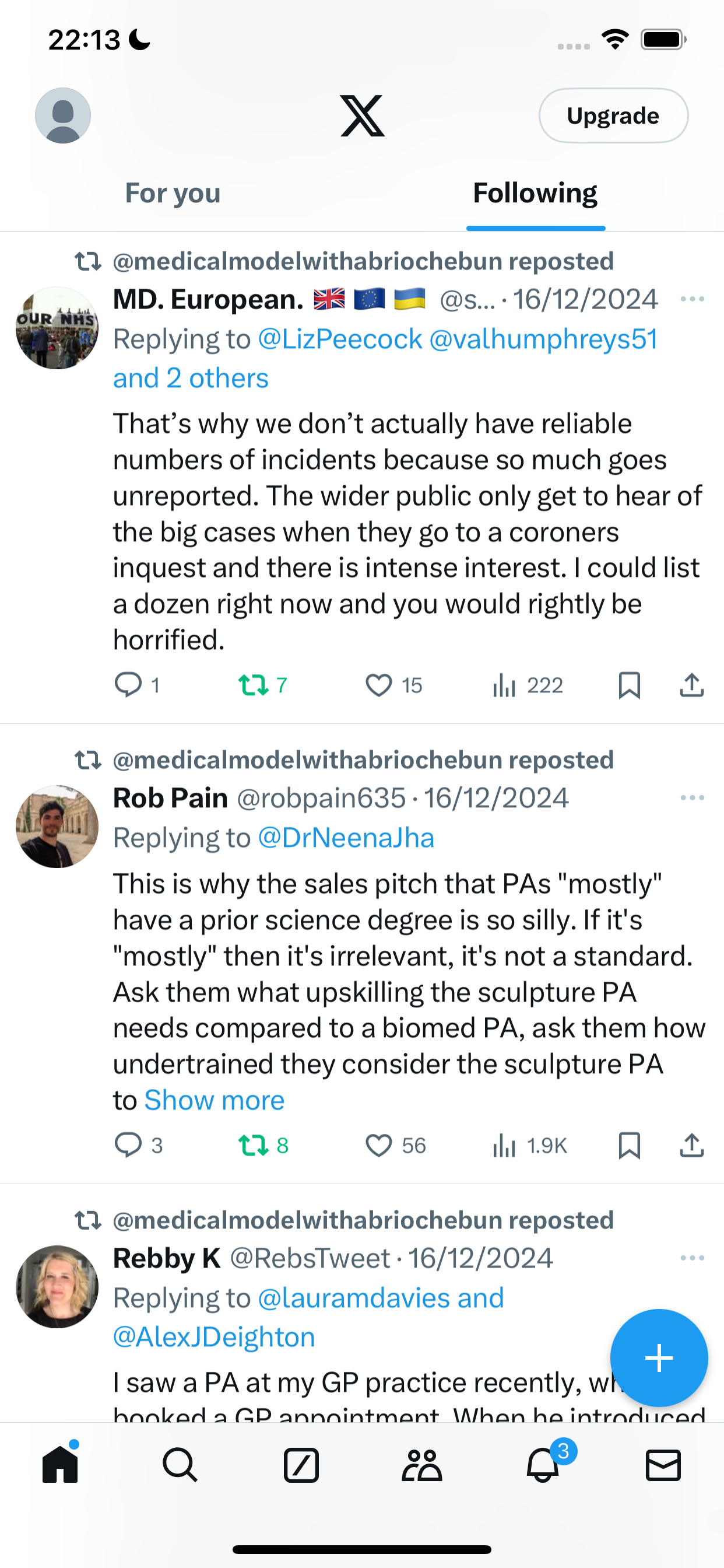This screenshot has height=1568, width=724.
Task: Share the MD. European. post
Action: [x=692, y=685]
